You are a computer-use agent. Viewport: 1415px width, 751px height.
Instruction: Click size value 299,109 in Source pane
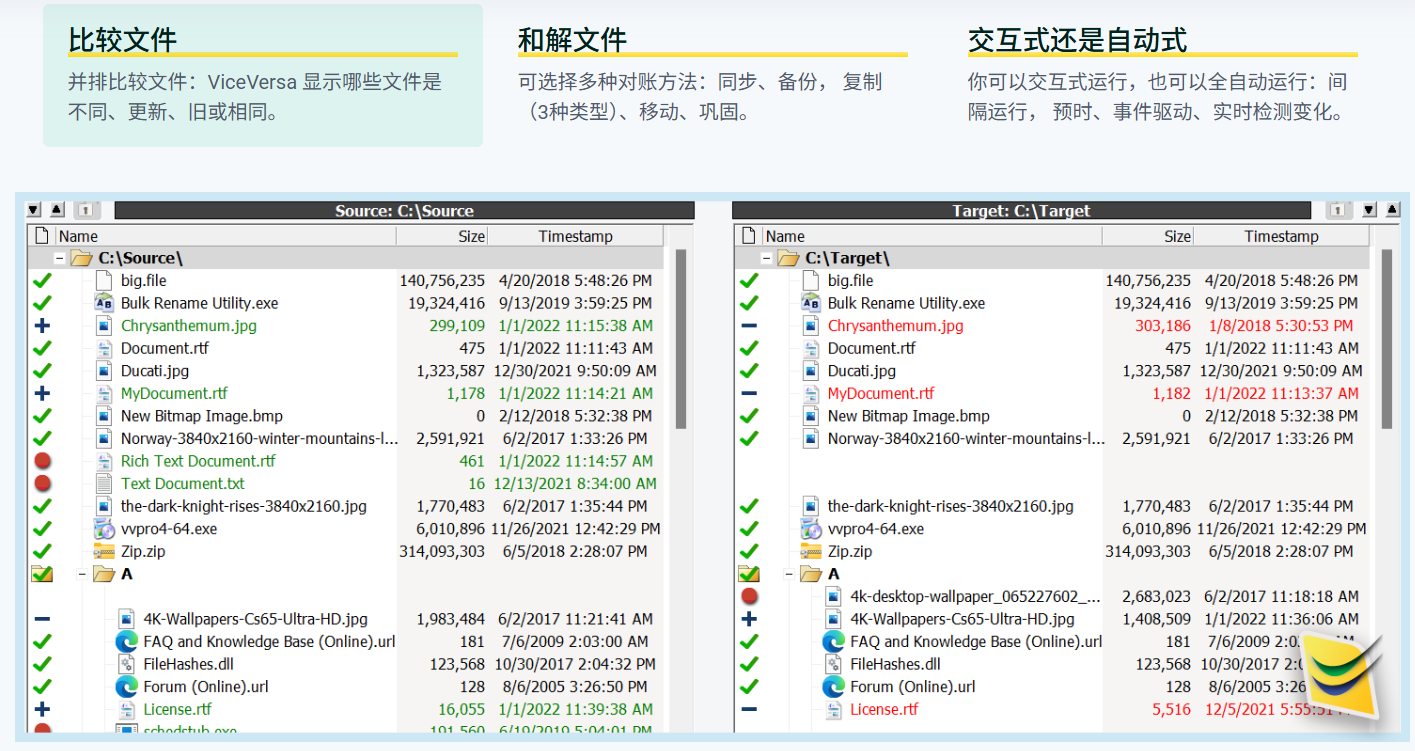click(457, 326)
